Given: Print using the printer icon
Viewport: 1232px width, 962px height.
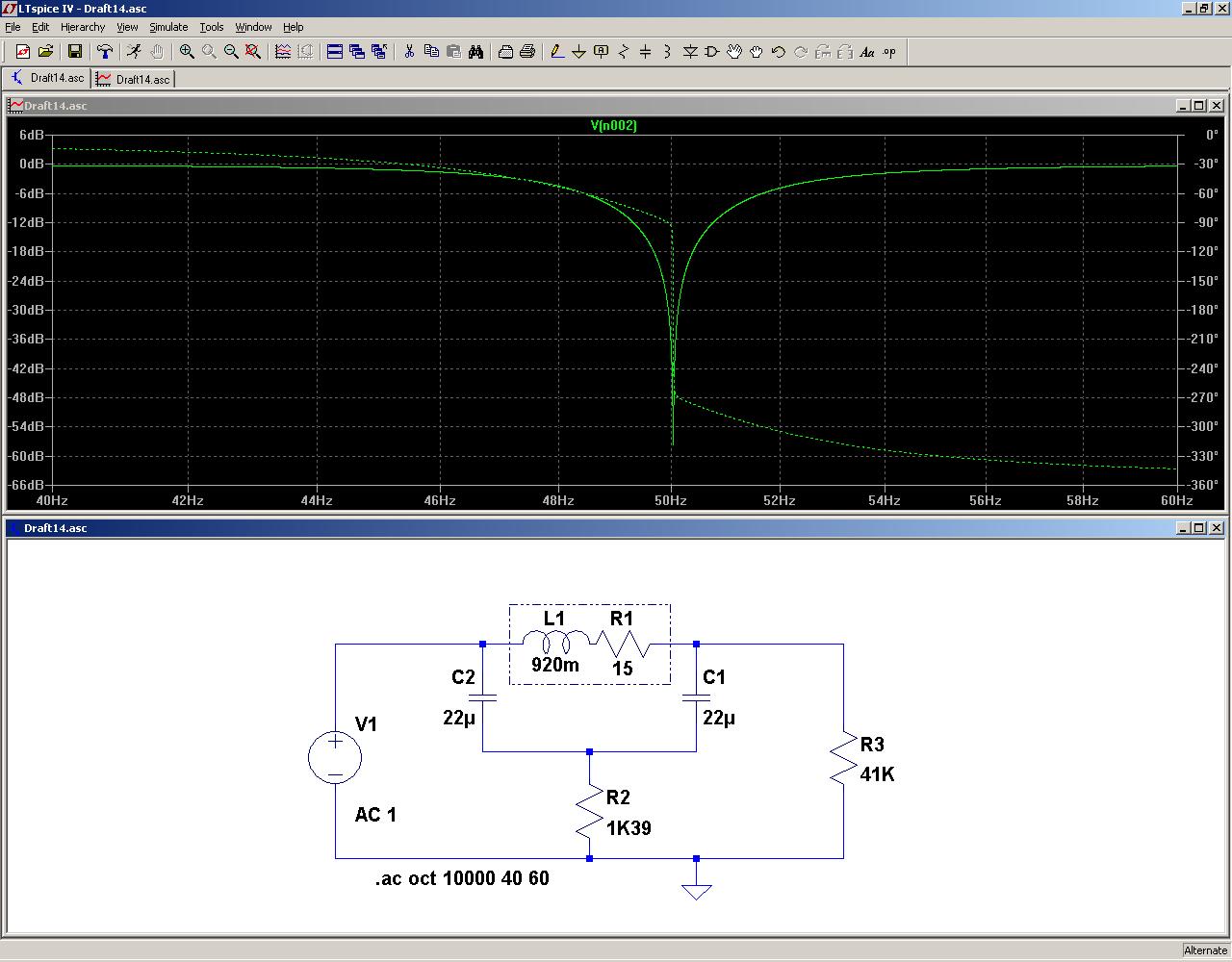Looking at the screenshot, I should (527, 52).
